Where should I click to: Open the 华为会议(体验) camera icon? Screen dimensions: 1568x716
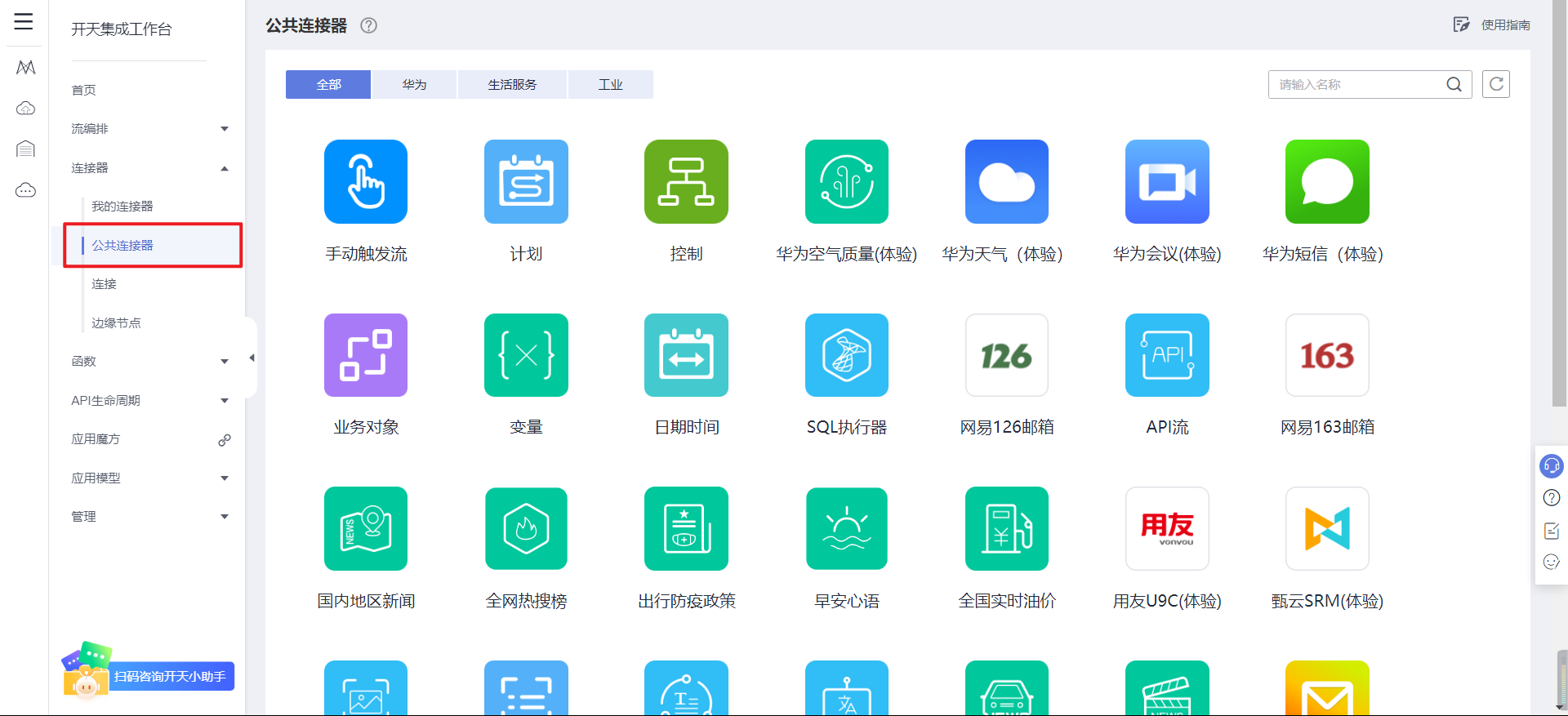[x=1167, y=181]
